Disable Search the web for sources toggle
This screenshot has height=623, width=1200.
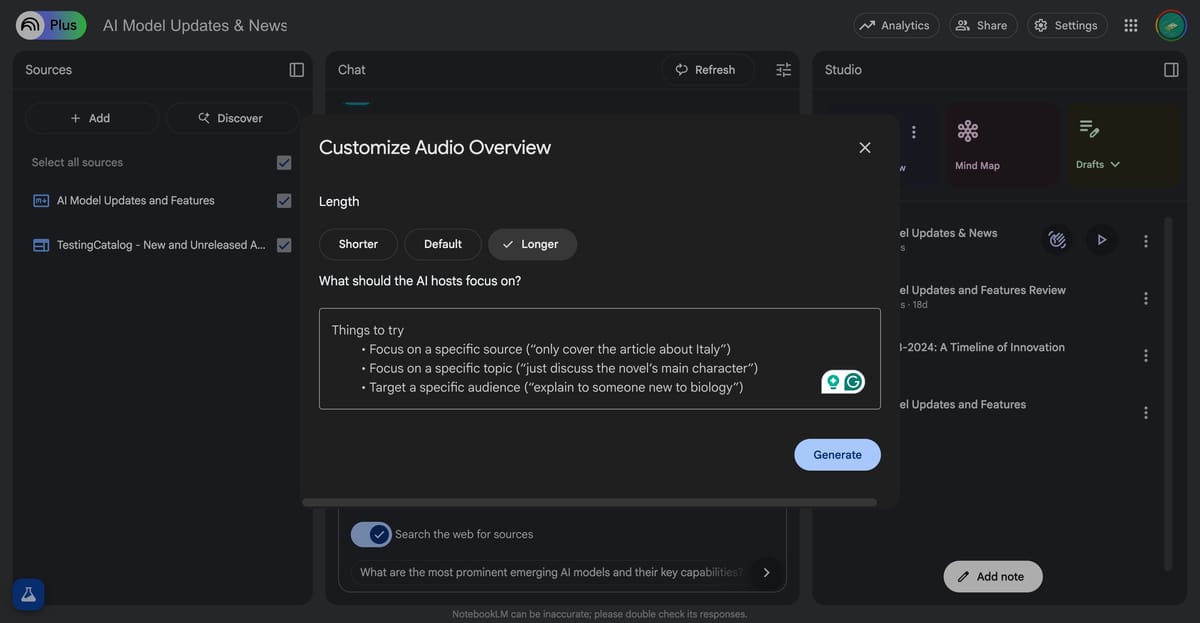tap(370, 534)
